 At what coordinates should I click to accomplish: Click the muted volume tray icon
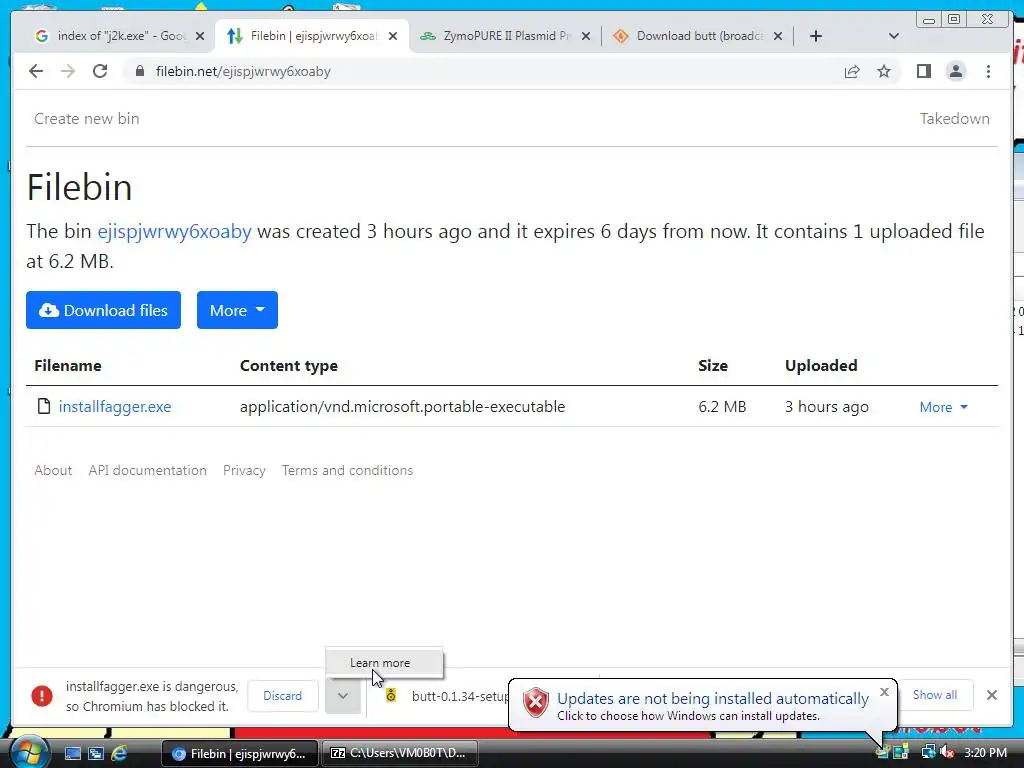click(x=947, y=753)
